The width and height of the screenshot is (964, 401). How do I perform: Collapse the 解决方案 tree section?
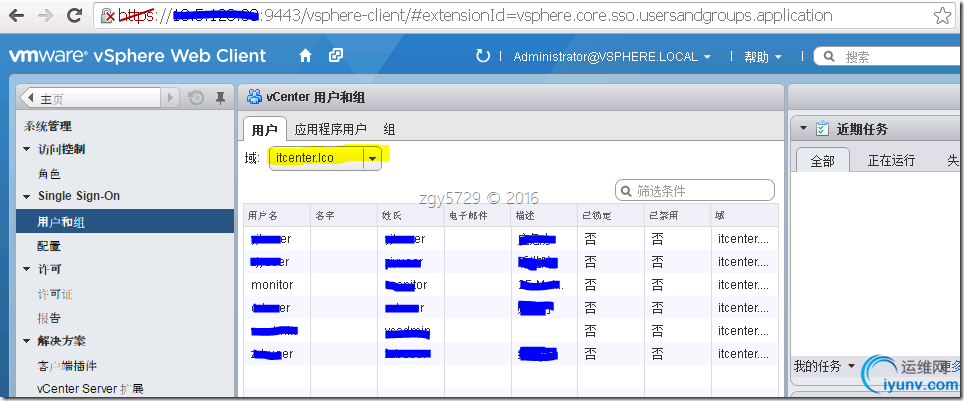pyautogui.click(x=26, y=341)
